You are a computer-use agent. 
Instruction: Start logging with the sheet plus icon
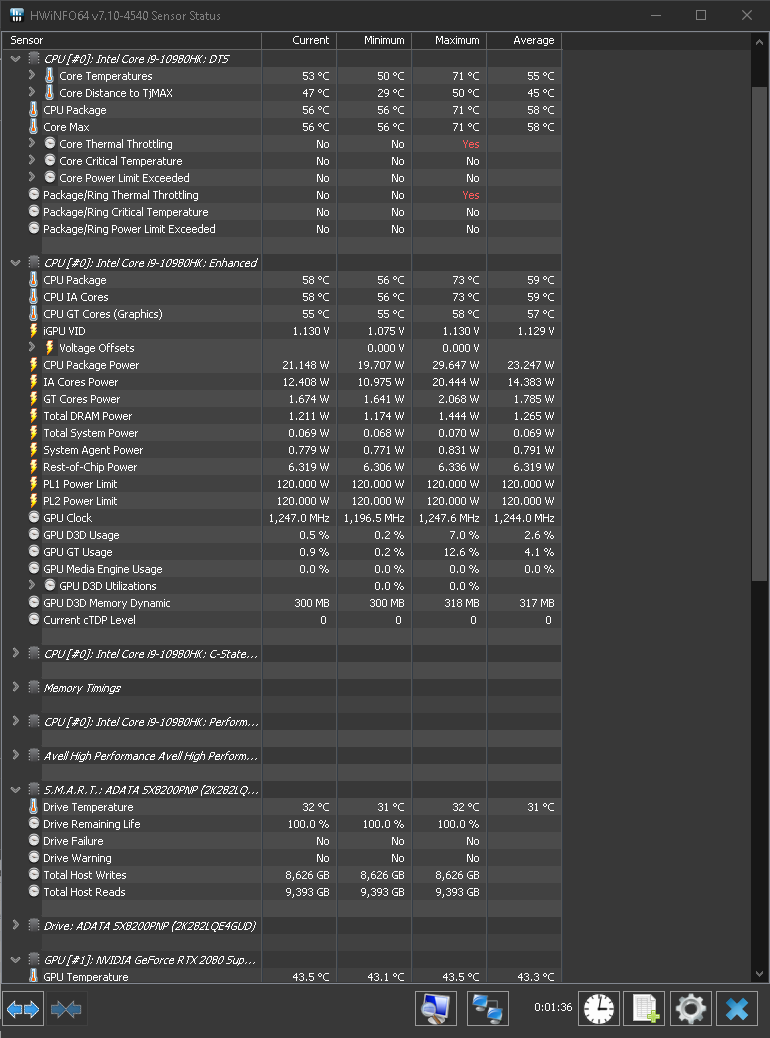coord(645,1009)
